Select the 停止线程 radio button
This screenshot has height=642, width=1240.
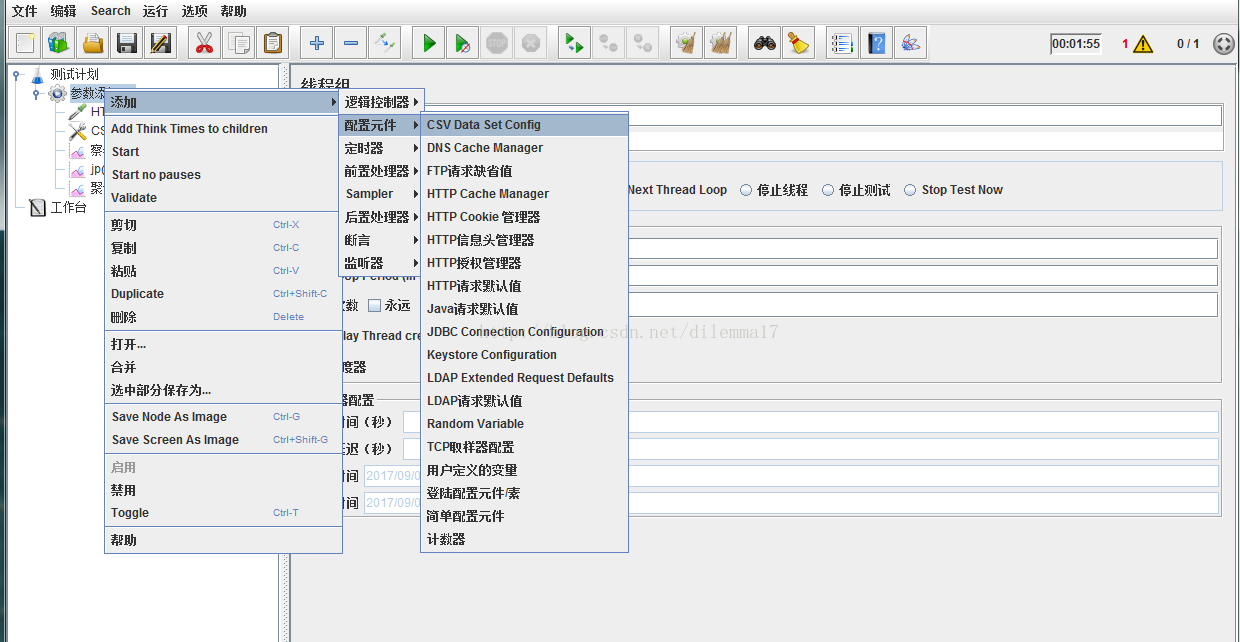[x=746, y=190]
